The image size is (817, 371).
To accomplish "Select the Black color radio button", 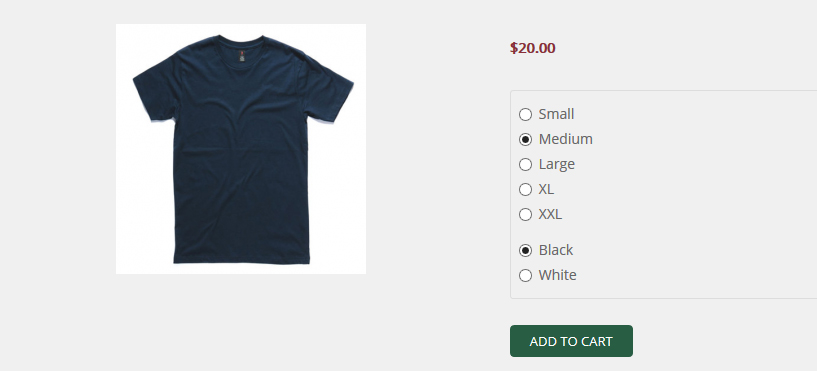I will pyautogui.click(x=525, y=250).
